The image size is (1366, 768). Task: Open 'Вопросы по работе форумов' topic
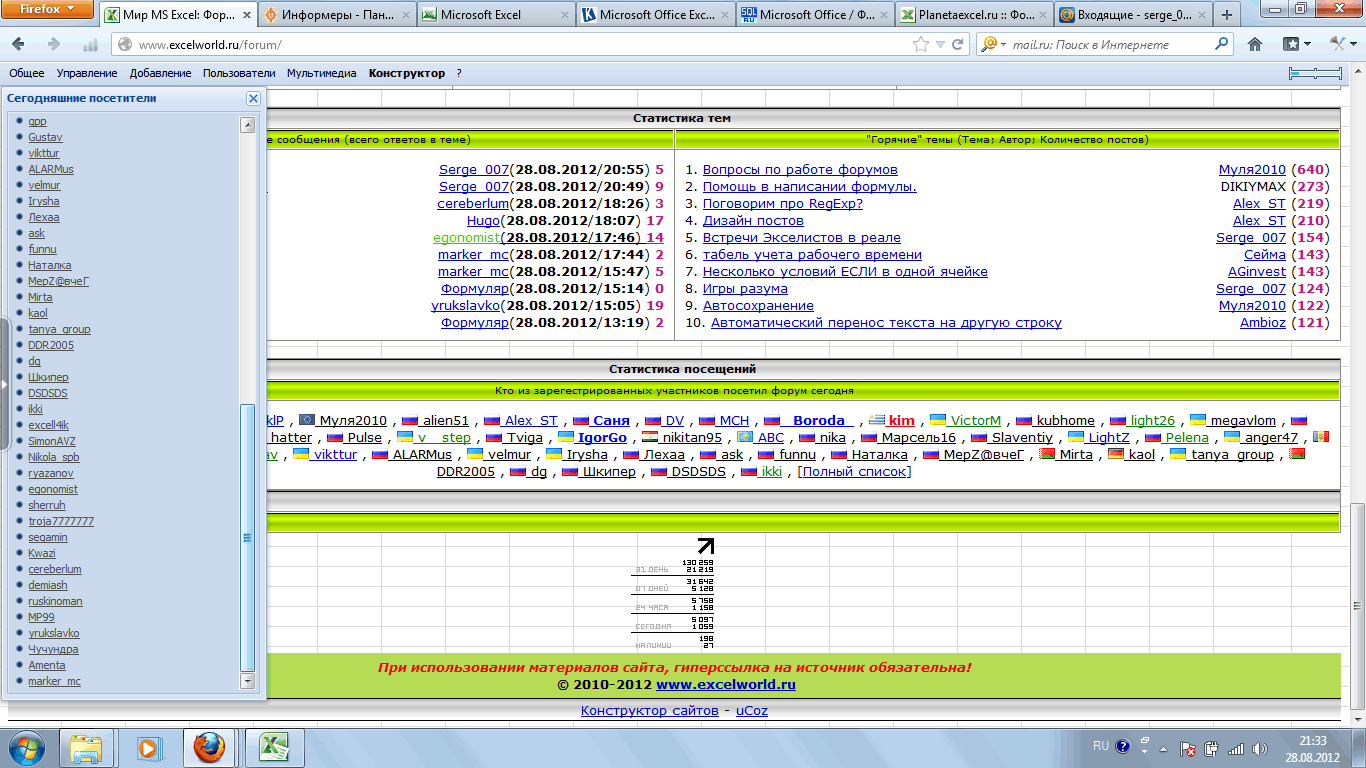tap(800, 170)
